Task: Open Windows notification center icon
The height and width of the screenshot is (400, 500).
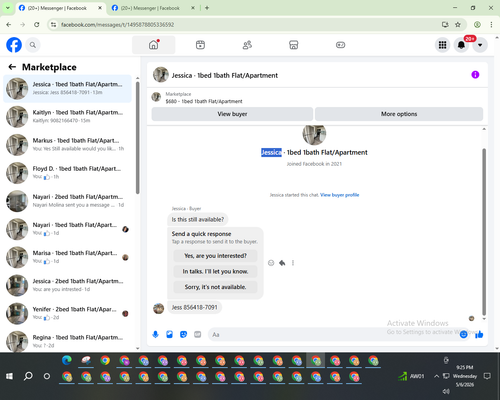Action: click(487, 376)
